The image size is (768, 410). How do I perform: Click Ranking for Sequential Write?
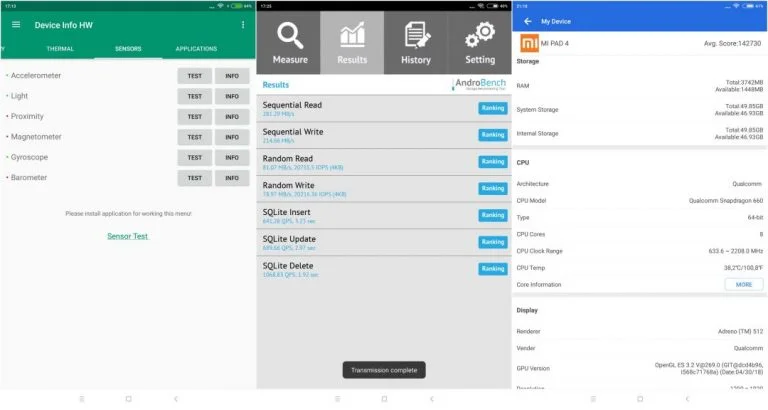(x=493, y=135)
